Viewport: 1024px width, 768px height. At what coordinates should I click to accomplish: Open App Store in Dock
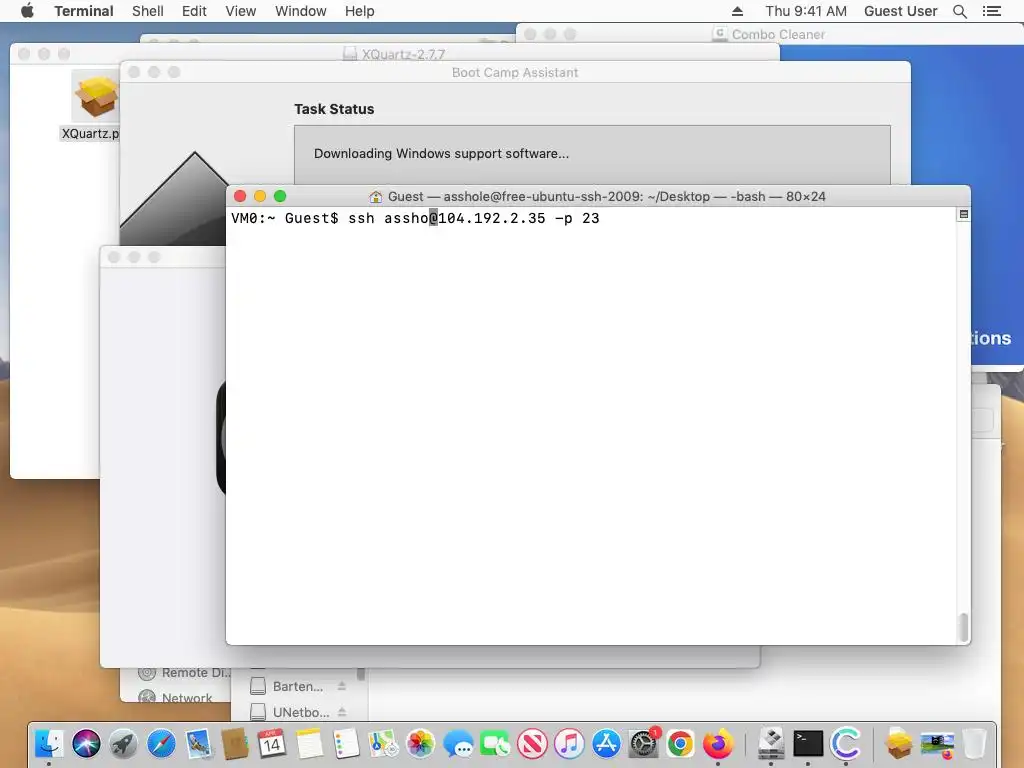click(x=607, y=743)
